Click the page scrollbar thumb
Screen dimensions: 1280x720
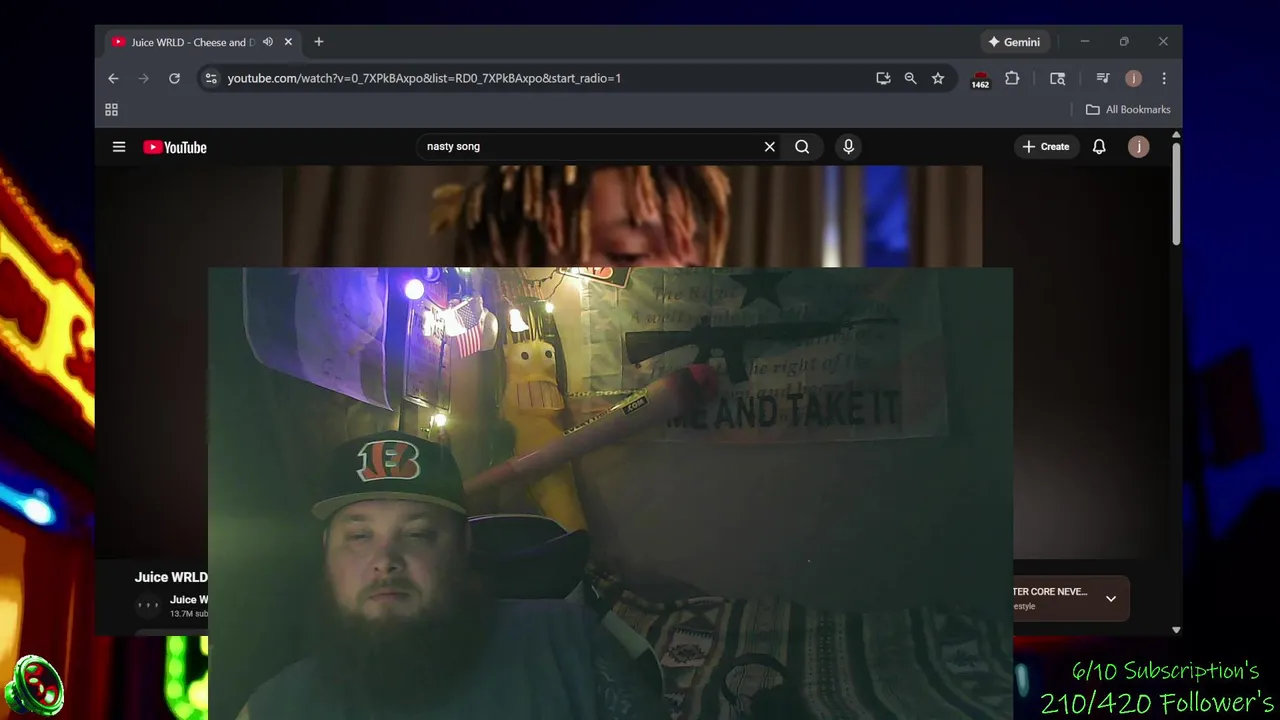(1176, 194)
